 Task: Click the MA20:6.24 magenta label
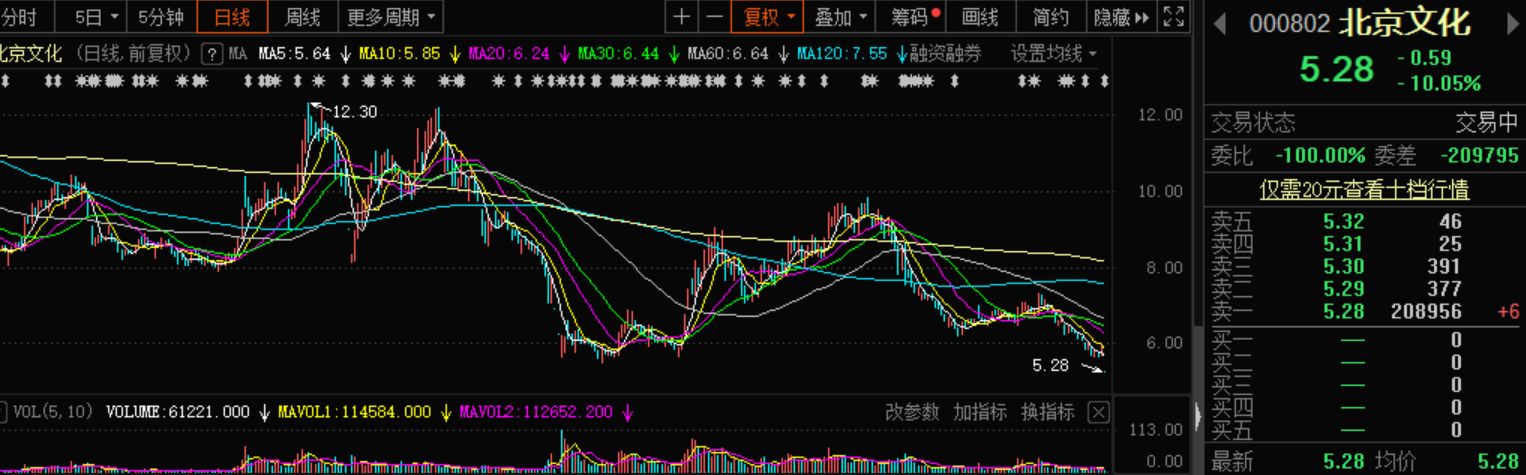pos(509,53)
